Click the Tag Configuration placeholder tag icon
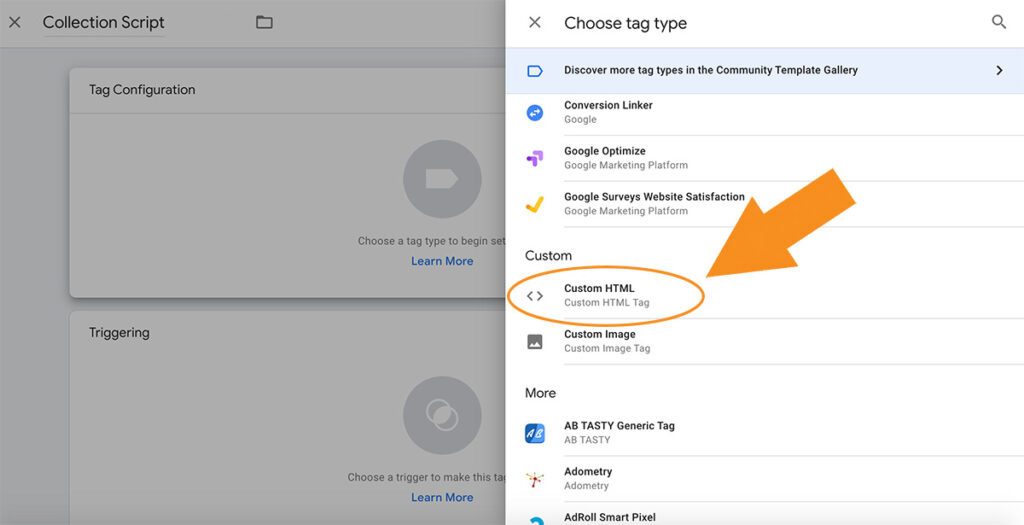The image size is (1024, 525). tap(442, 179)
